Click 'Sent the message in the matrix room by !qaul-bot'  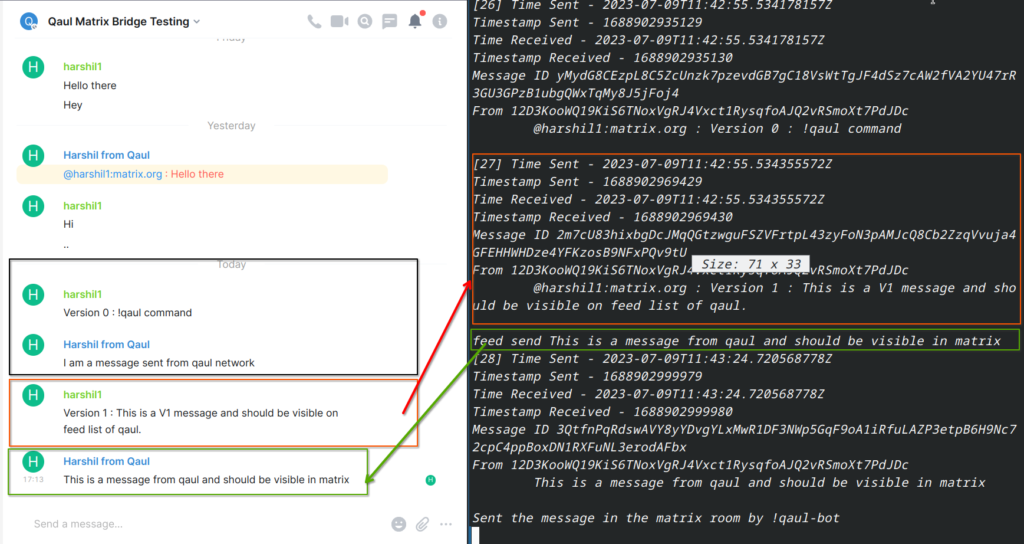click(656, 518)
